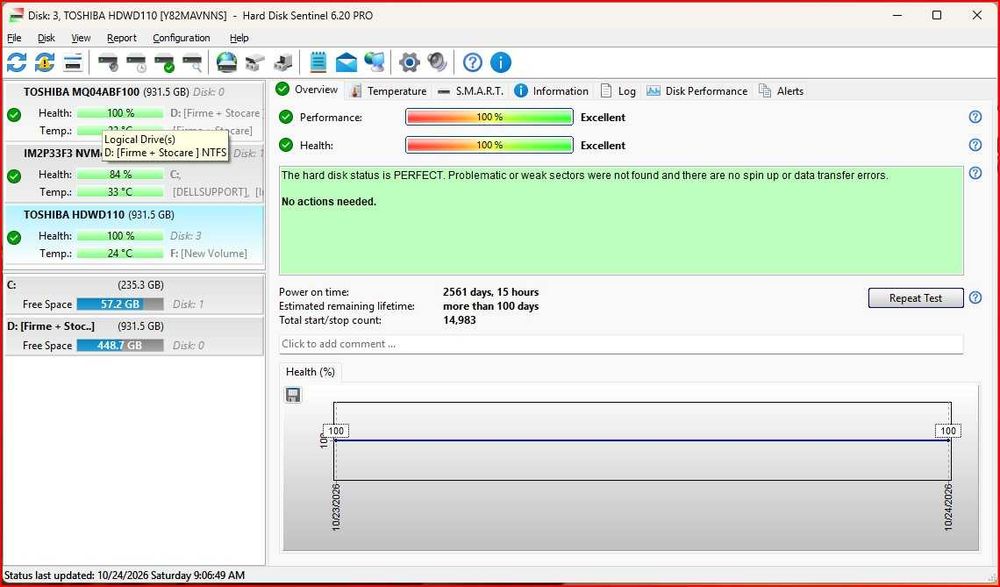Click the network monitor globe icon
This screenshot has width=1000, height=587.
click(374, 63)
